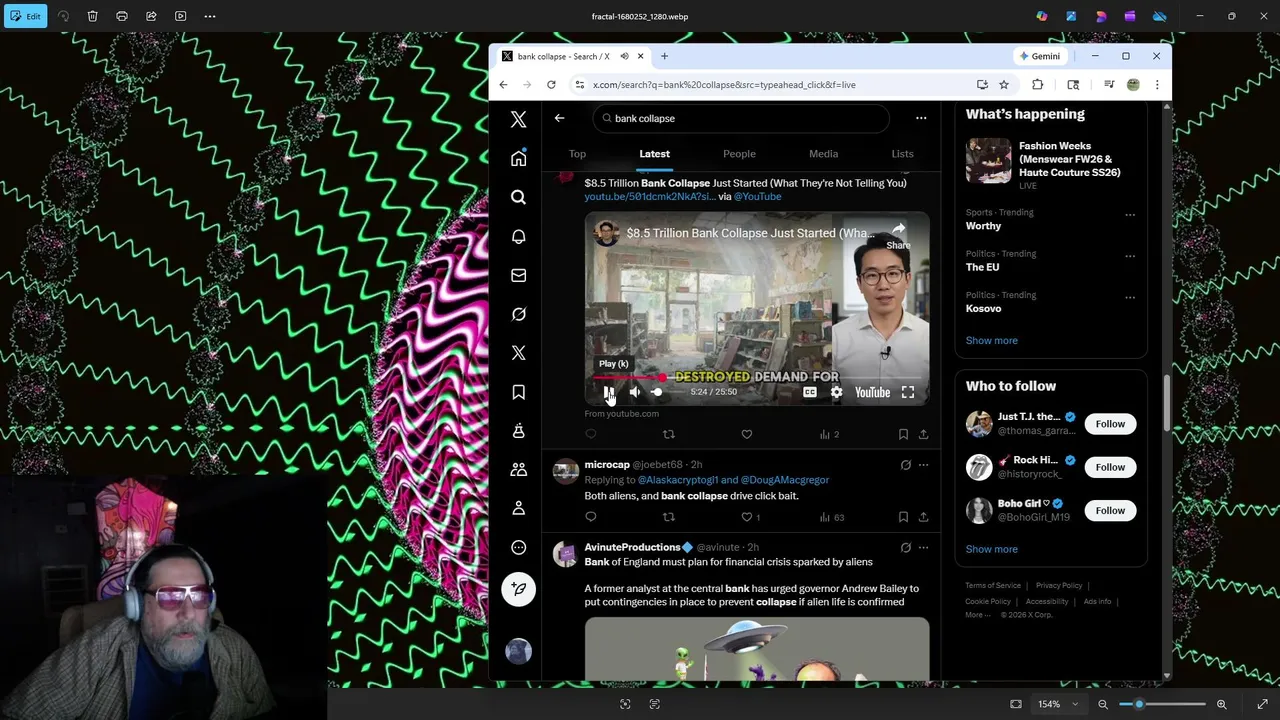Toggle closed captions on the video
The width and height of the screenshot is (1280, 720).
[810, 392]
